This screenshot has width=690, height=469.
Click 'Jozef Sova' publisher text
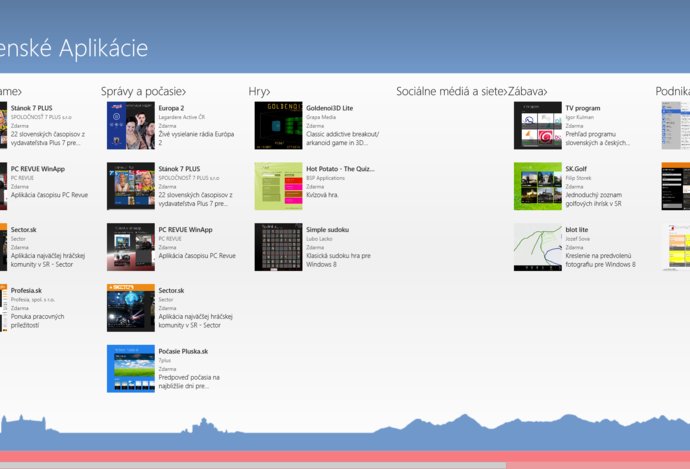coord(577,238)
